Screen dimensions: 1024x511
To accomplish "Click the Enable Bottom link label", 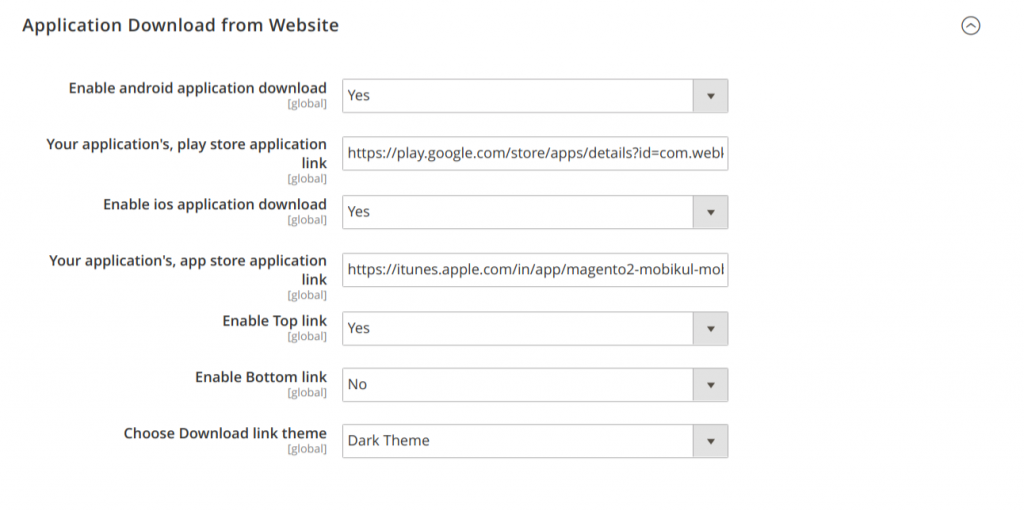I will [x=260, y=377].
